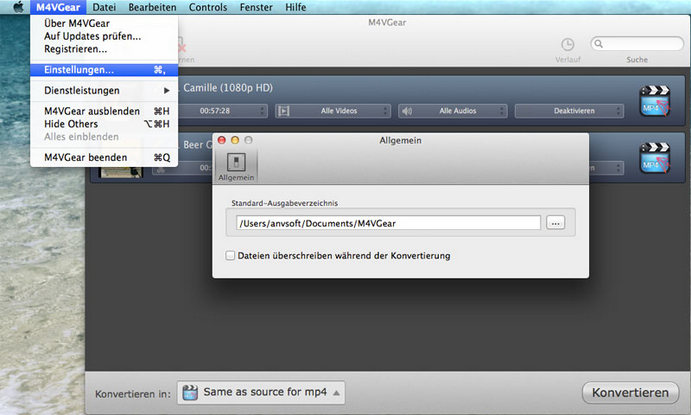Image resolution: width=691 pixels, height=415 pixels.
Task: Open the Alle Videos dropdown
Action: 333,111
